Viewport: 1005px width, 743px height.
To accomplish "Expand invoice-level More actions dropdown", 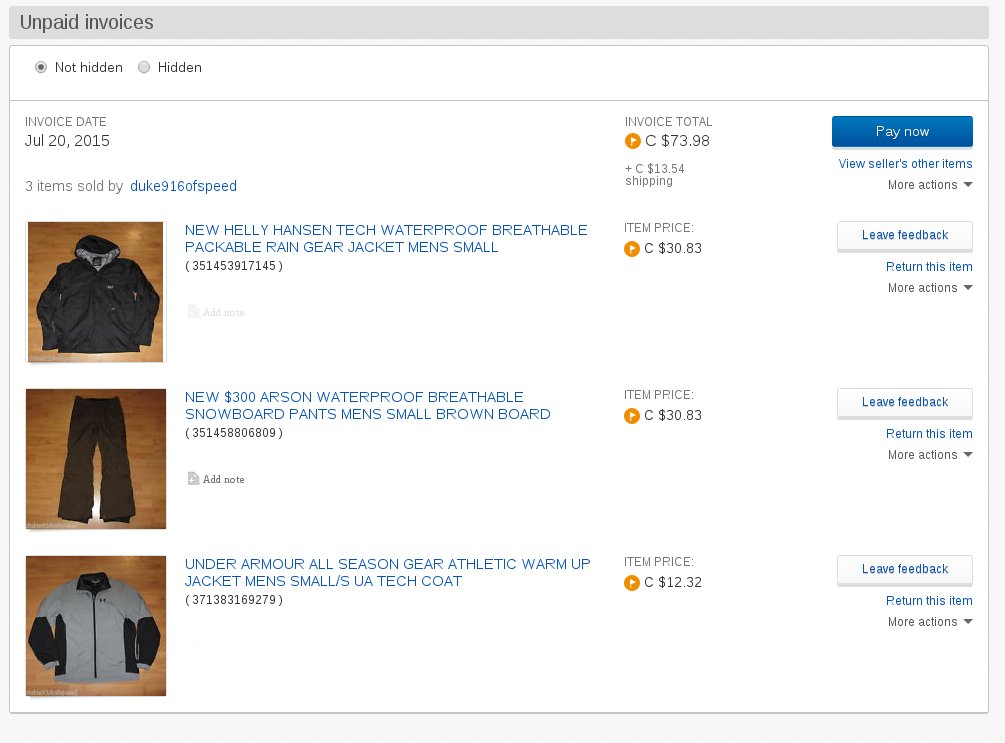I will point(929,185).
